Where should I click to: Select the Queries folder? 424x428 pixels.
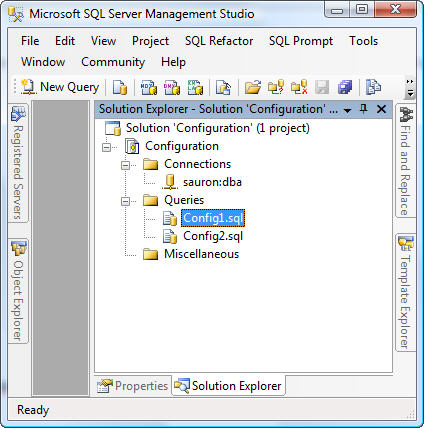click(184, 200)
